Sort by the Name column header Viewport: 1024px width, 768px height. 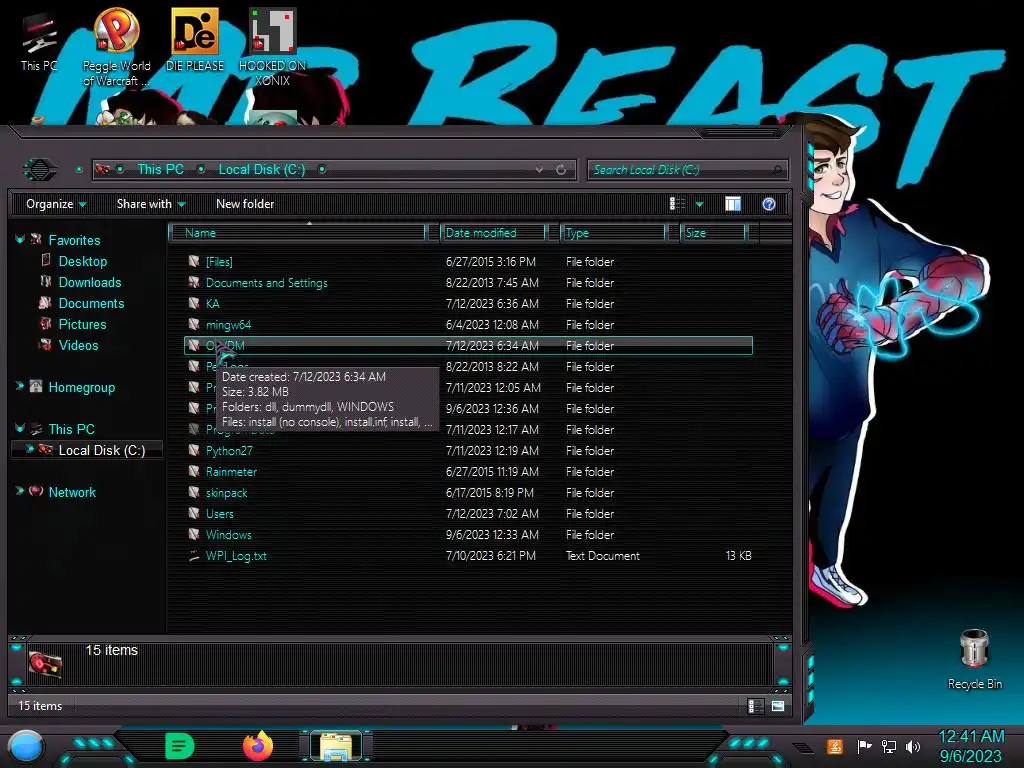[x=298, y=232]
